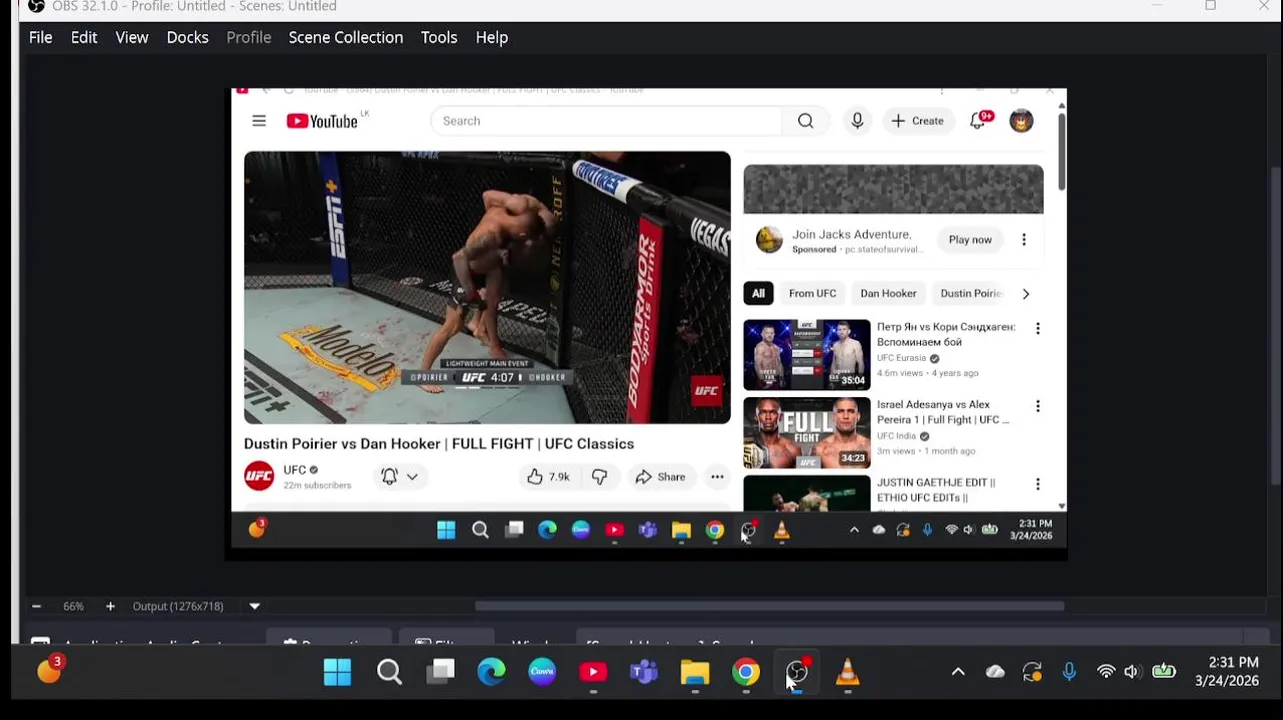Click the Dustin Poirier fight video player

click(x=487, y=288)
